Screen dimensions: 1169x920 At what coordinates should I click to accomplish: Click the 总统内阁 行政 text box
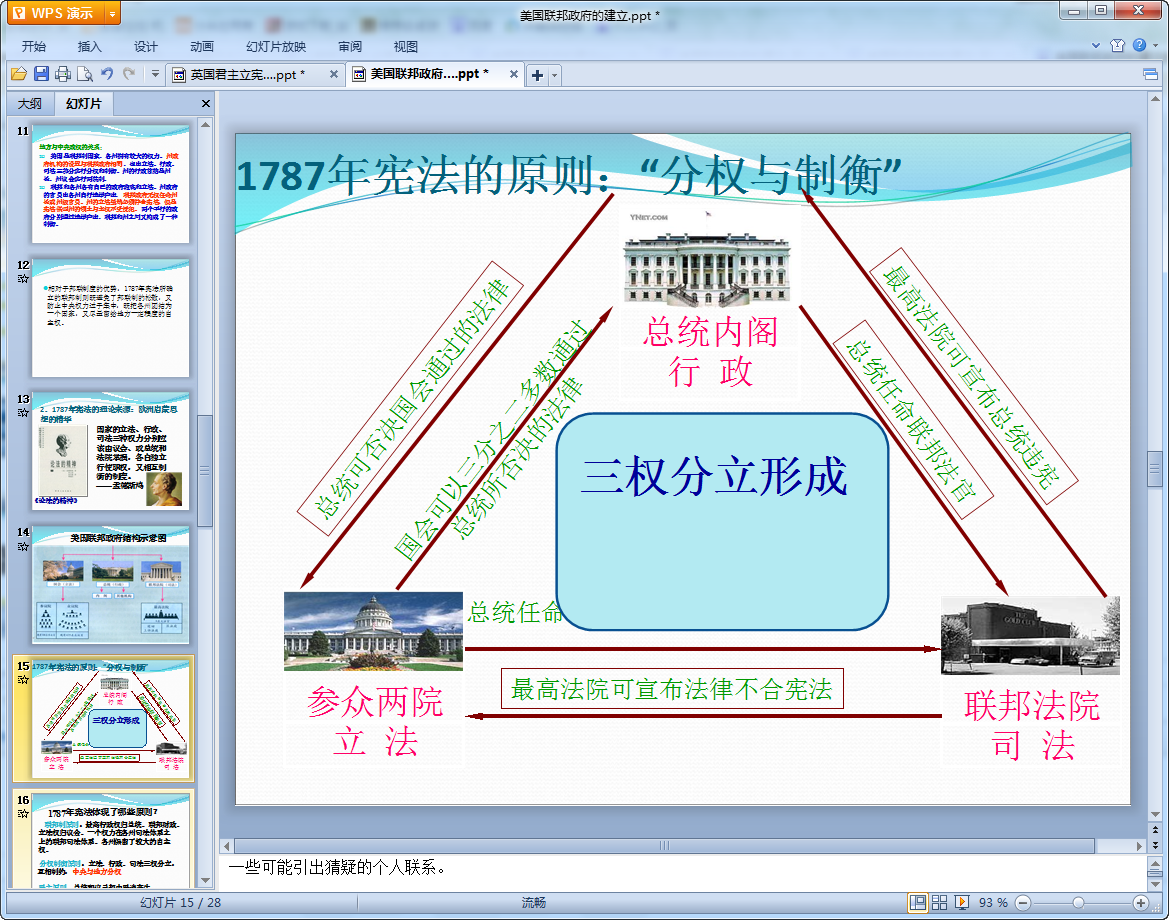click(x=710, y=352)
